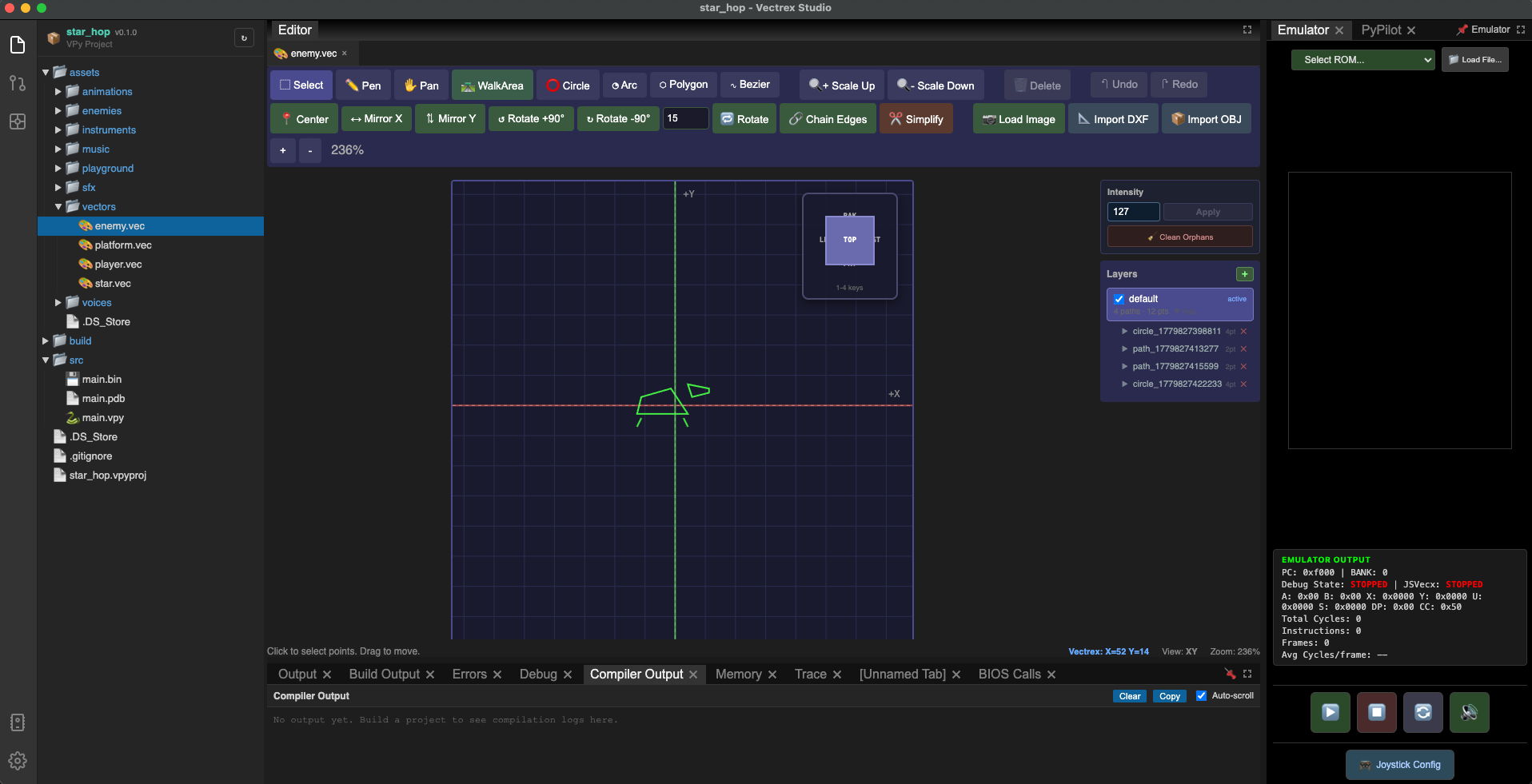Center the vector drawing
1532x784 pixels.
[x=305, y=119]
